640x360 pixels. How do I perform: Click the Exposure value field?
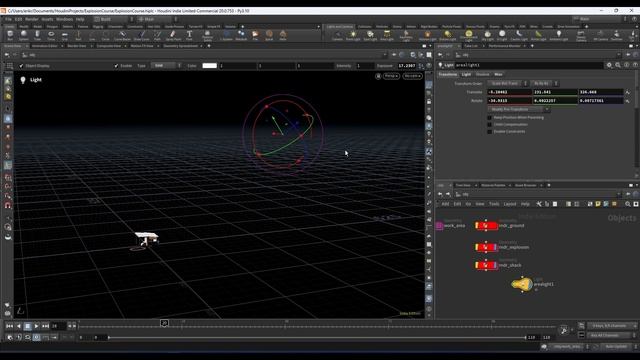tap(407, 66)
